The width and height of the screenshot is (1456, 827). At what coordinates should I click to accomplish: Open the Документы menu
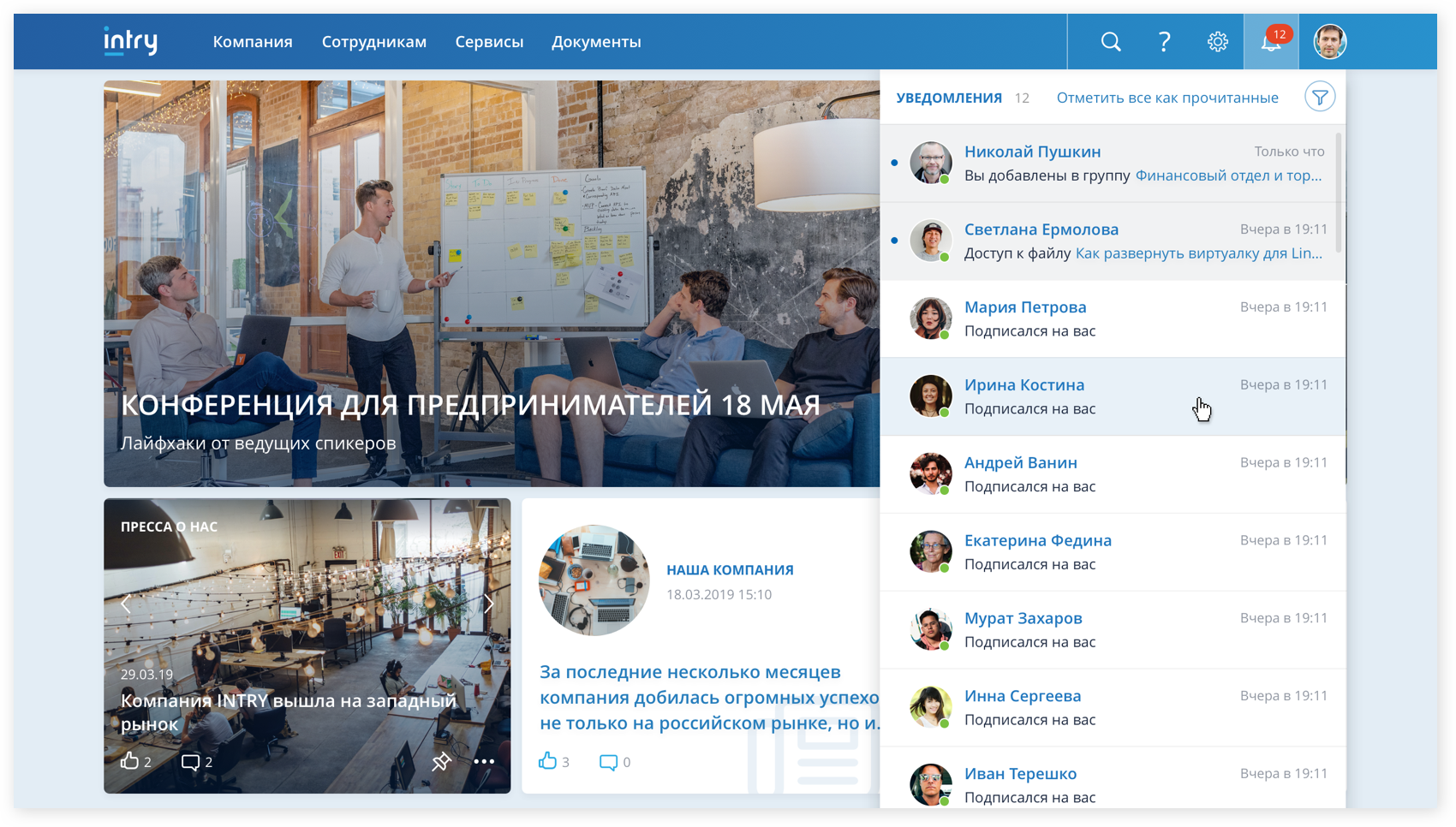point(596,40)
